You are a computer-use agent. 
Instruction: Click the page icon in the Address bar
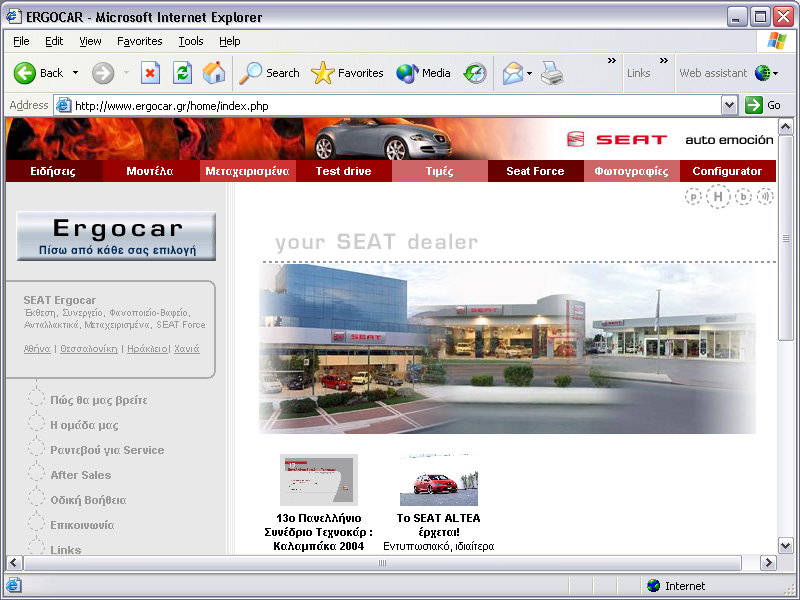63,106
